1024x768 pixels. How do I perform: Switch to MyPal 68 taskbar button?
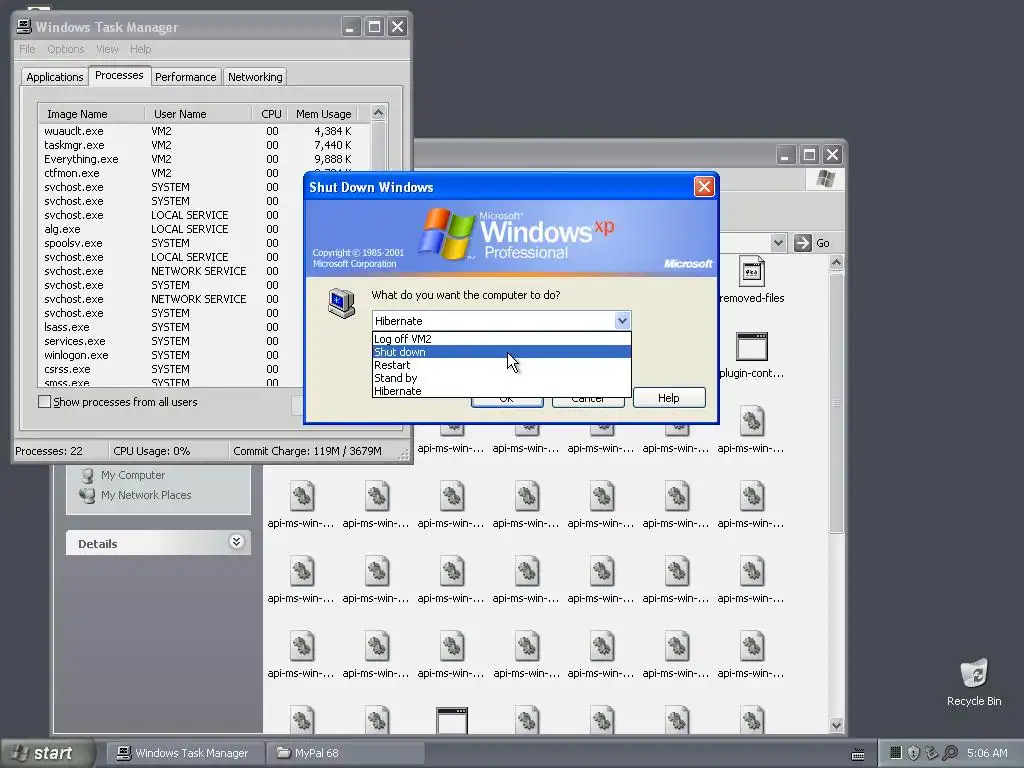point(345,753)
